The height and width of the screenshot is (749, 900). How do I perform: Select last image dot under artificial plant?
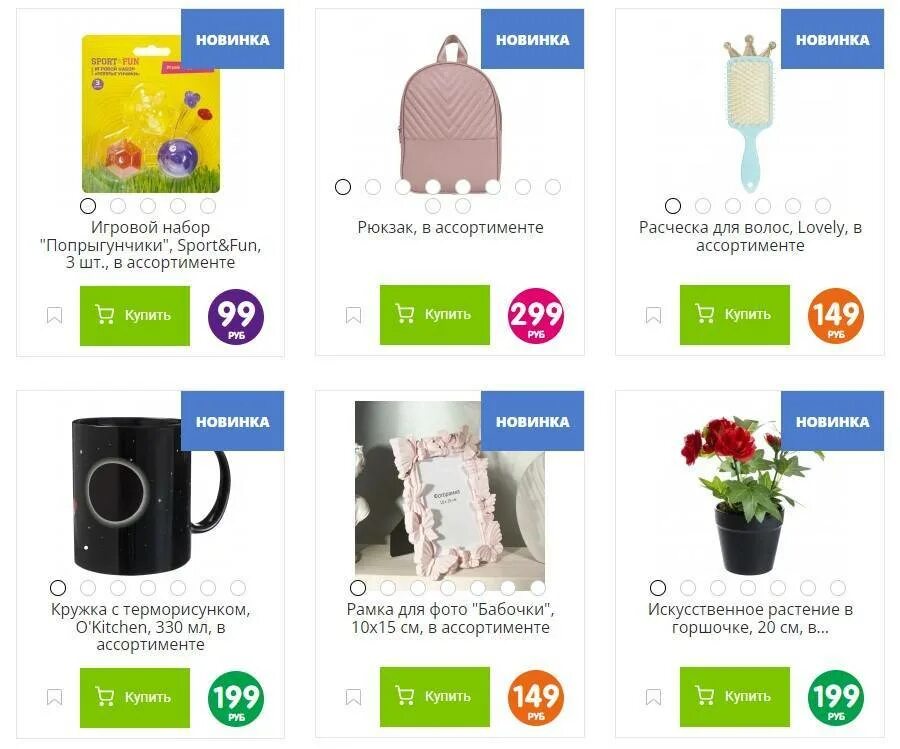click(838, 588)
